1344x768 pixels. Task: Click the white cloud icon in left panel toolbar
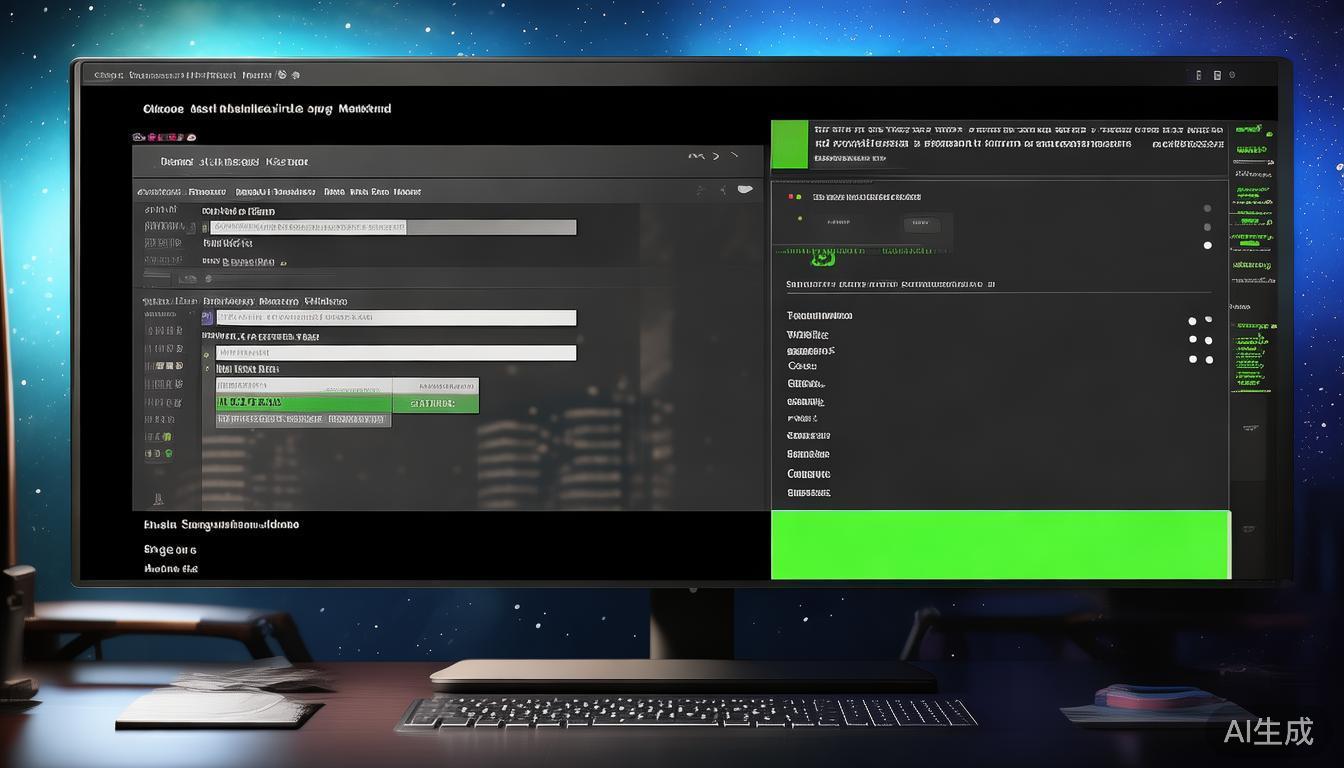pos(744,189)
